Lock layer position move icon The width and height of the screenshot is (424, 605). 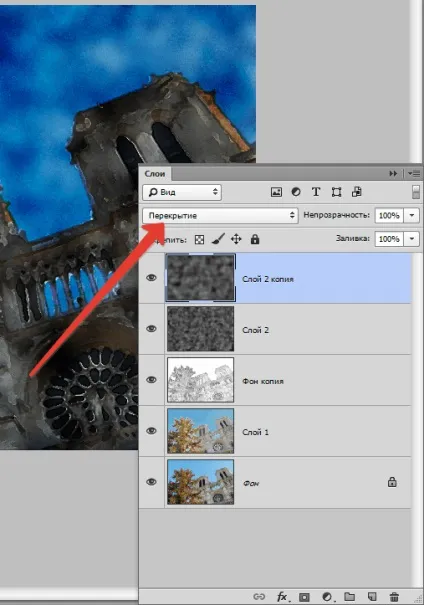tap(236, 239)
